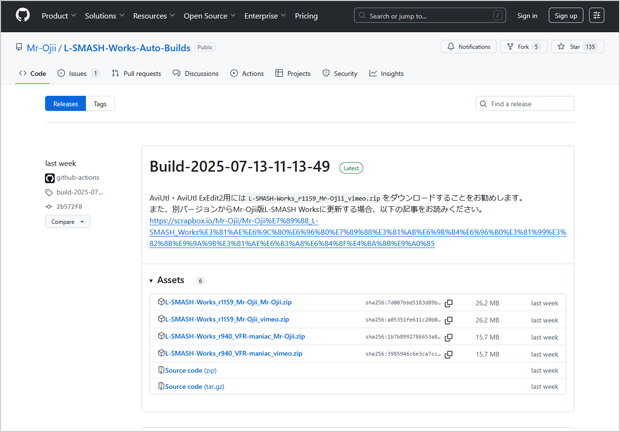Download Source code (tar.gz)

(x=195, y=387)
